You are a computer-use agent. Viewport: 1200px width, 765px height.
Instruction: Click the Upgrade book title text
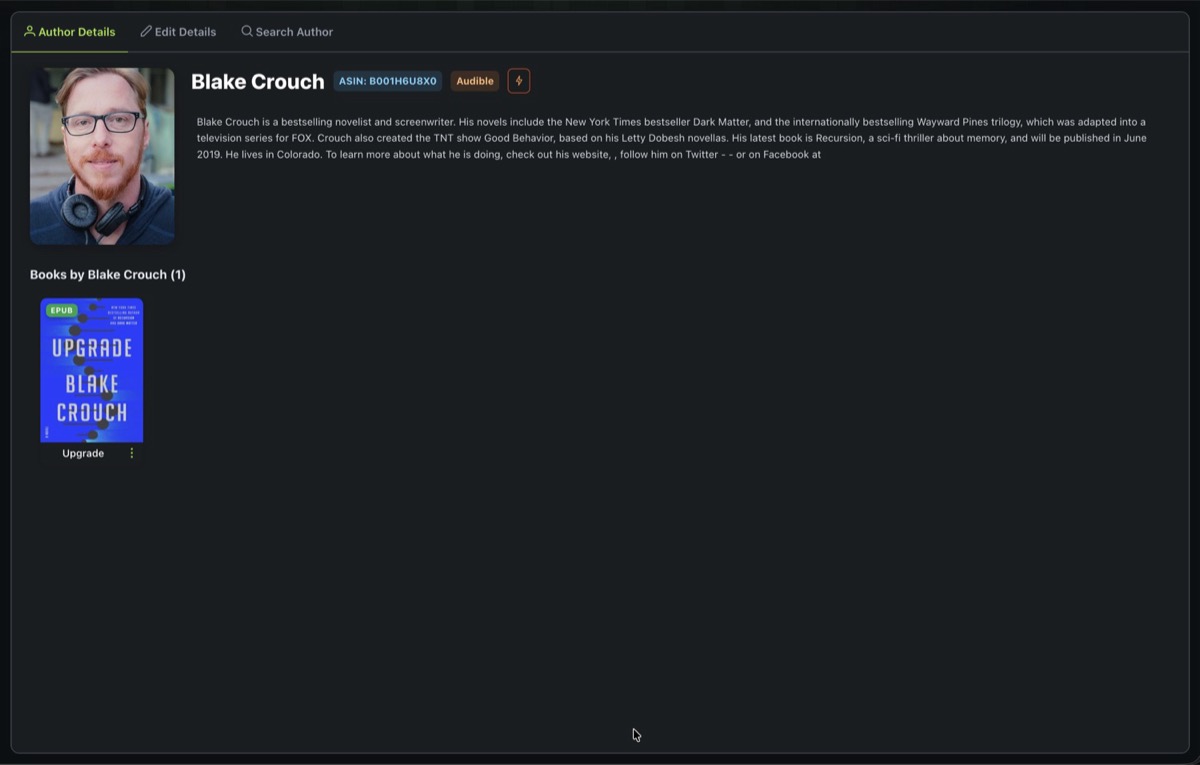(x=83, y=453)
